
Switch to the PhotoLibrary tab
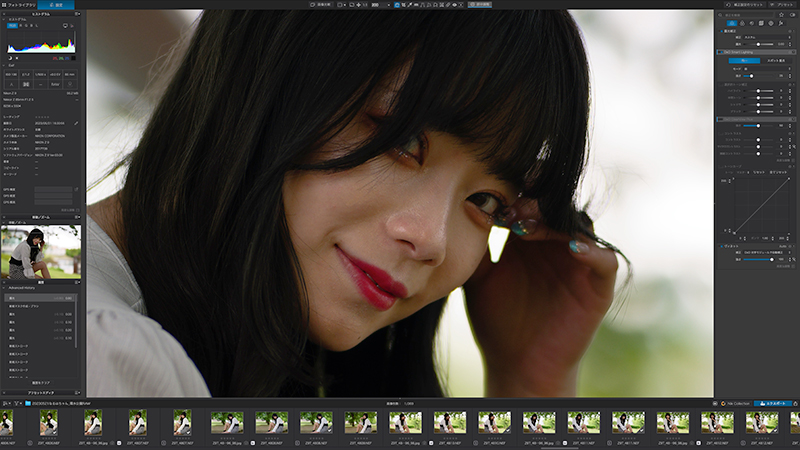pos(19,5)
